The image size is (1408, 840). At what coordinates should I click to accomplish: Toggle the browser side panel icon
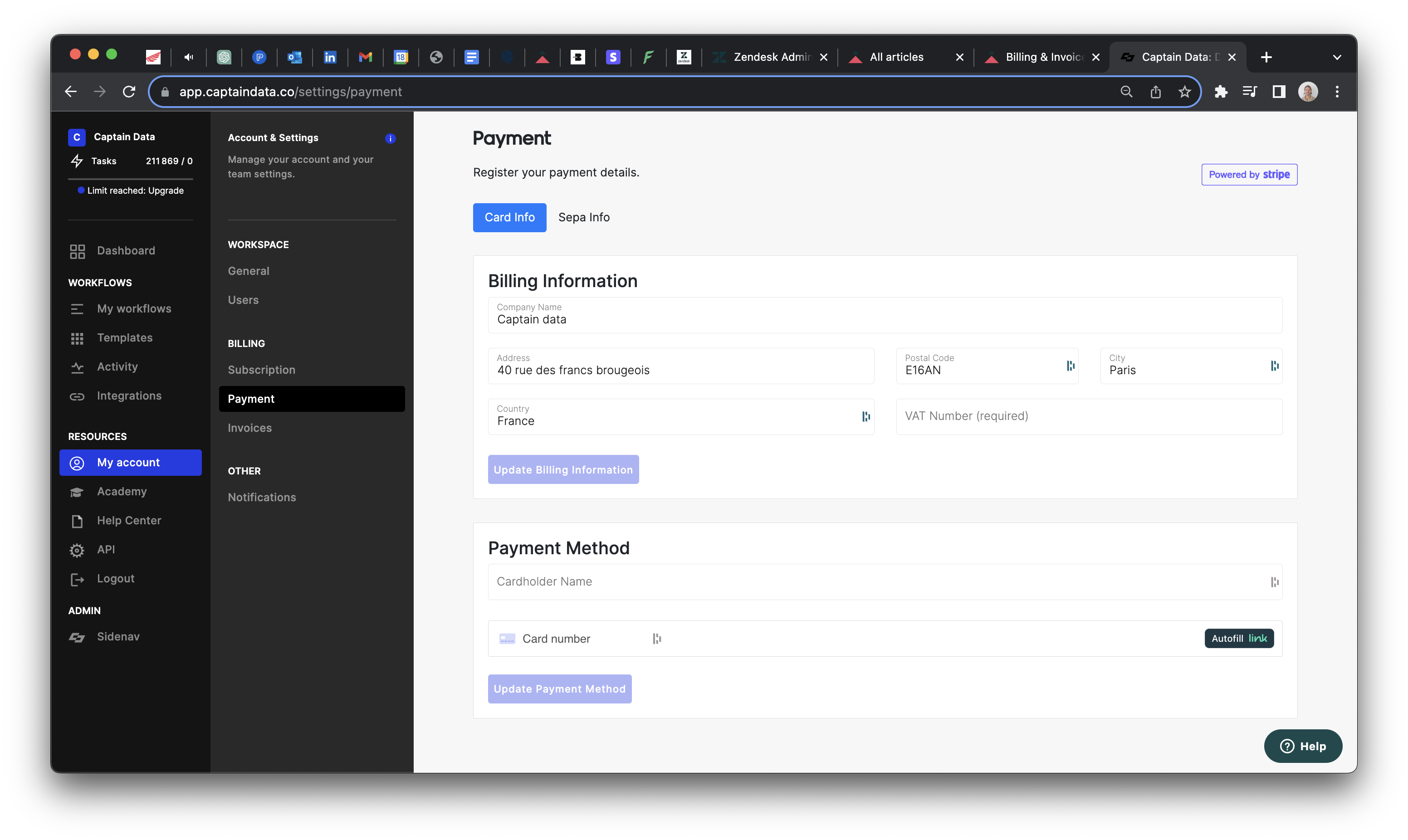pos(1278,92)
